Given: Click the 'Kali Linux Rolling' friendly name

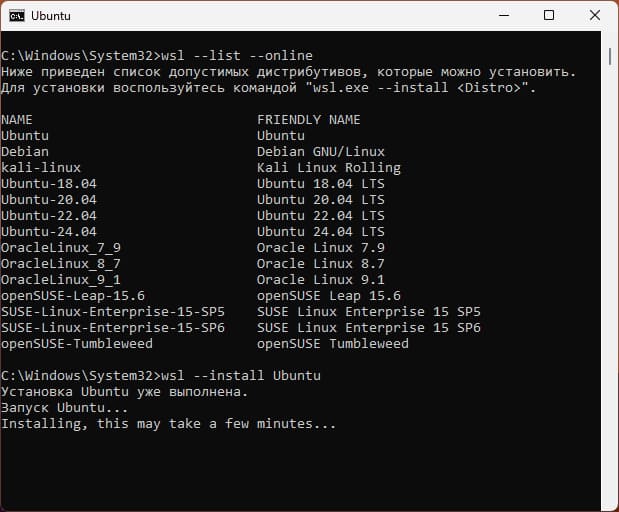Looking at the screenshot, I should 328,167.
